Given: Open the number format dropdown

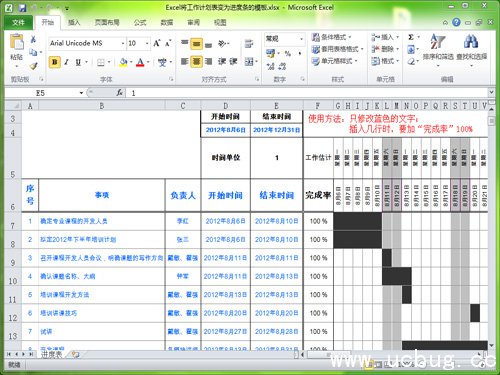Looking at the screenshot, I should tap(301, 39).
